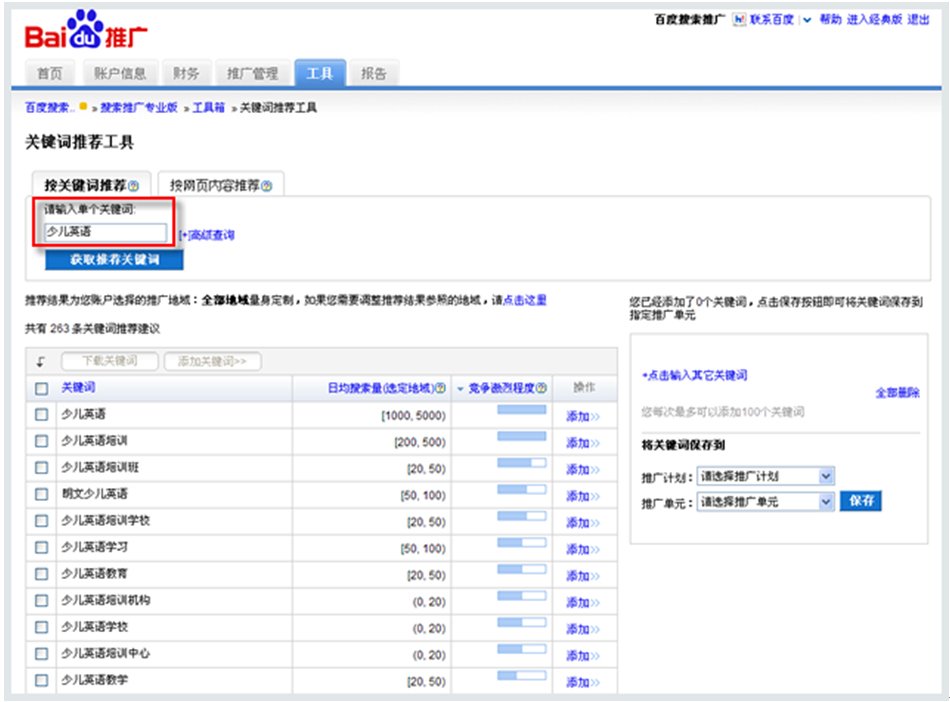Select the 工具 tab

click(320, 73)
